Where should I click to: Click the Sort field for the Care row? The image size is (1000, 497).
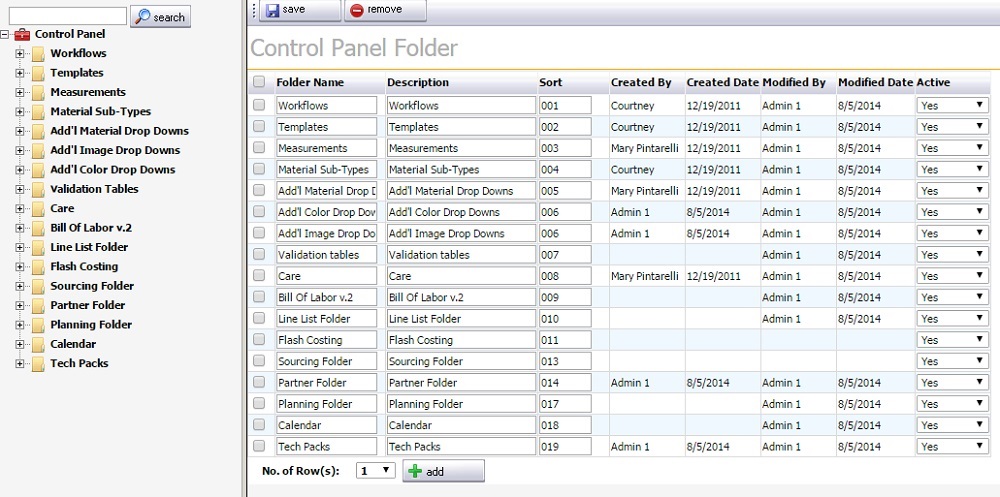pos(565,276)
